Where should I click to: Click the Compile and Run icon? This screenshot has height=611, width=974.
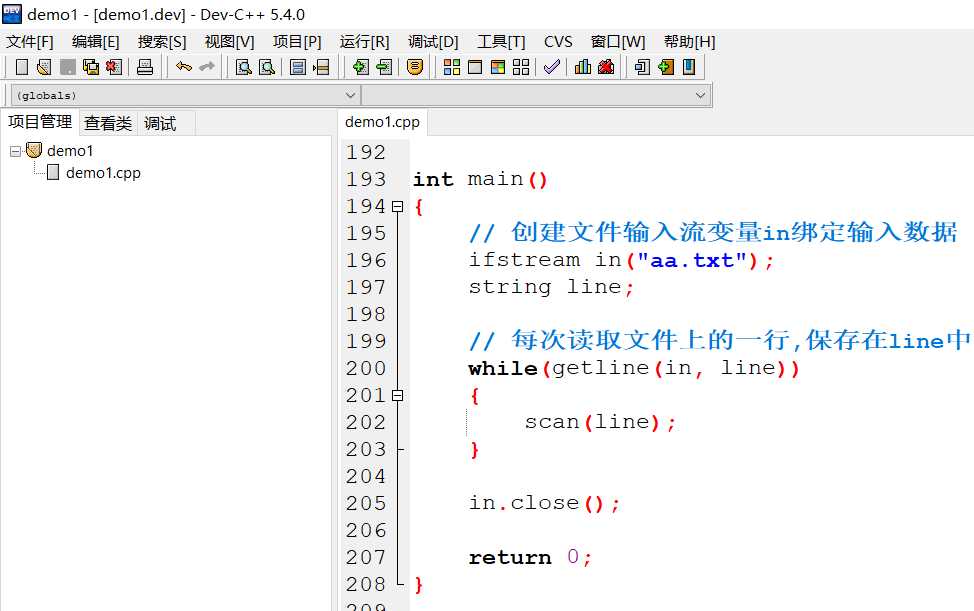[x=498, y=67]
